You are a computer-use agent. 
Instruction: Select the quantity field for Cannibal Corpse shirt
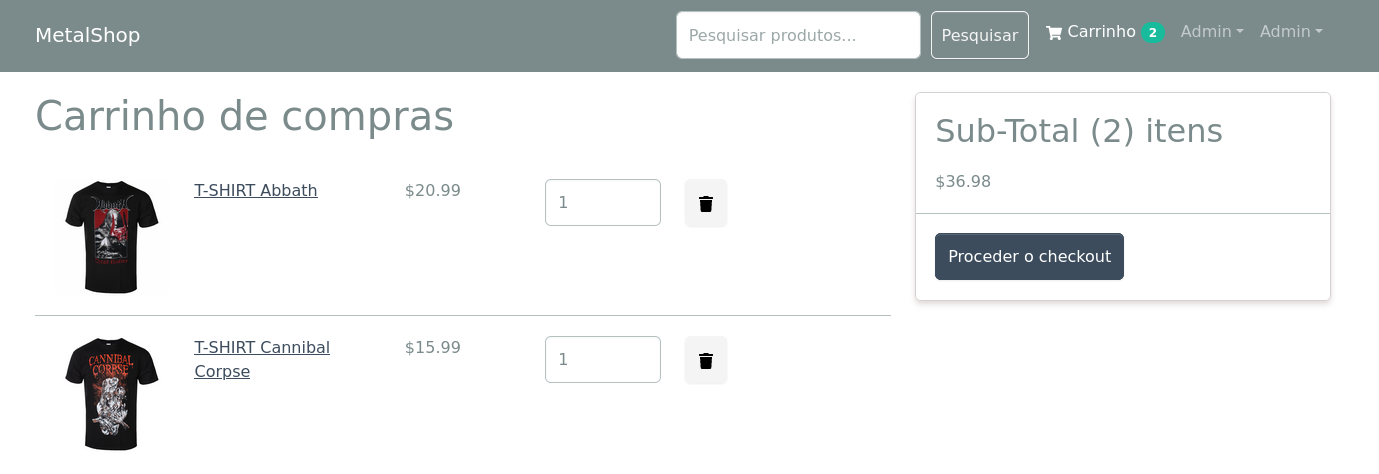pos(602,360)
